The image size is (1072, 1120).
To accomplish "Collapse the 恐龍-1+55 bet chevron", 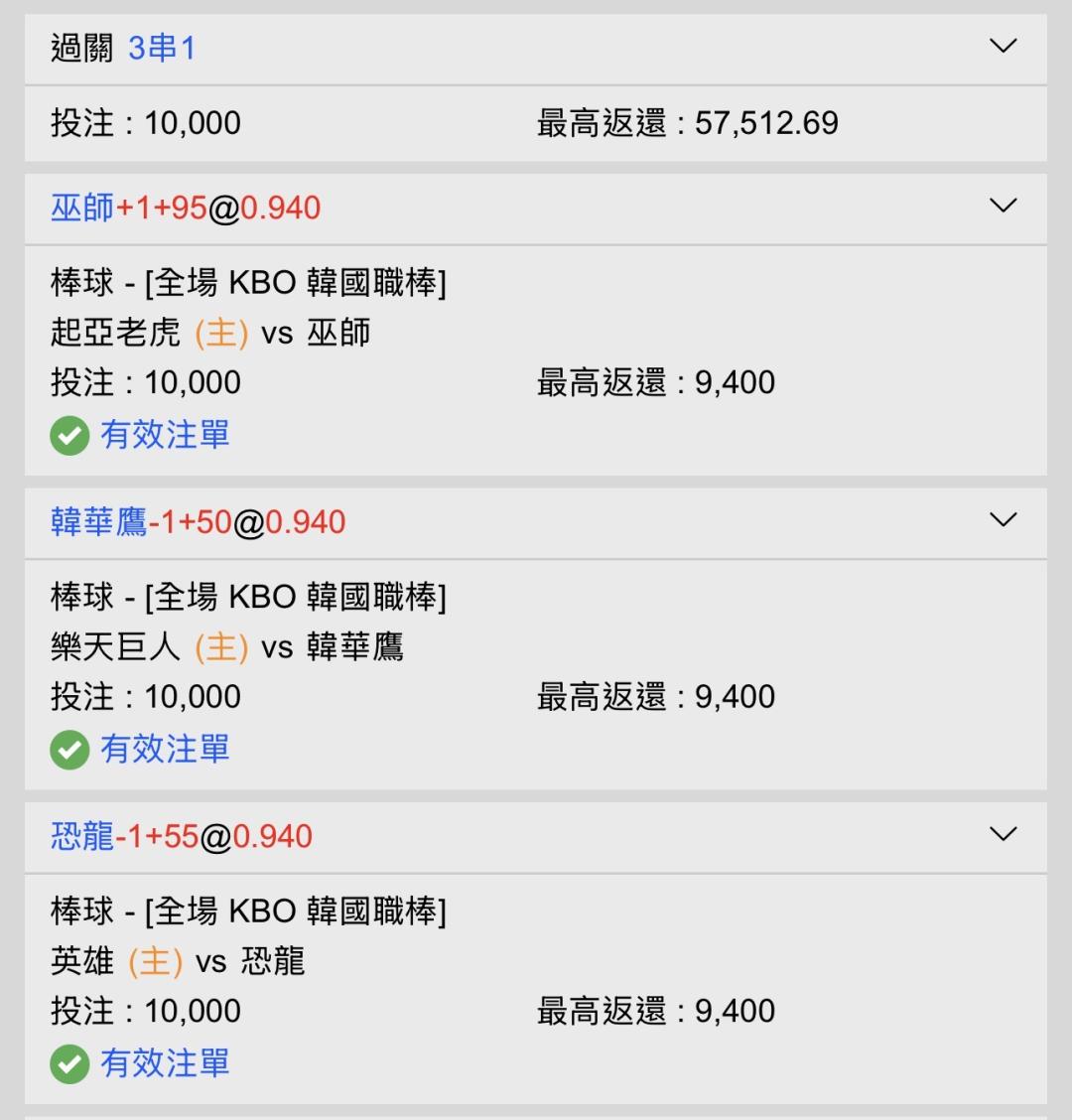I will pos(1003,834).
